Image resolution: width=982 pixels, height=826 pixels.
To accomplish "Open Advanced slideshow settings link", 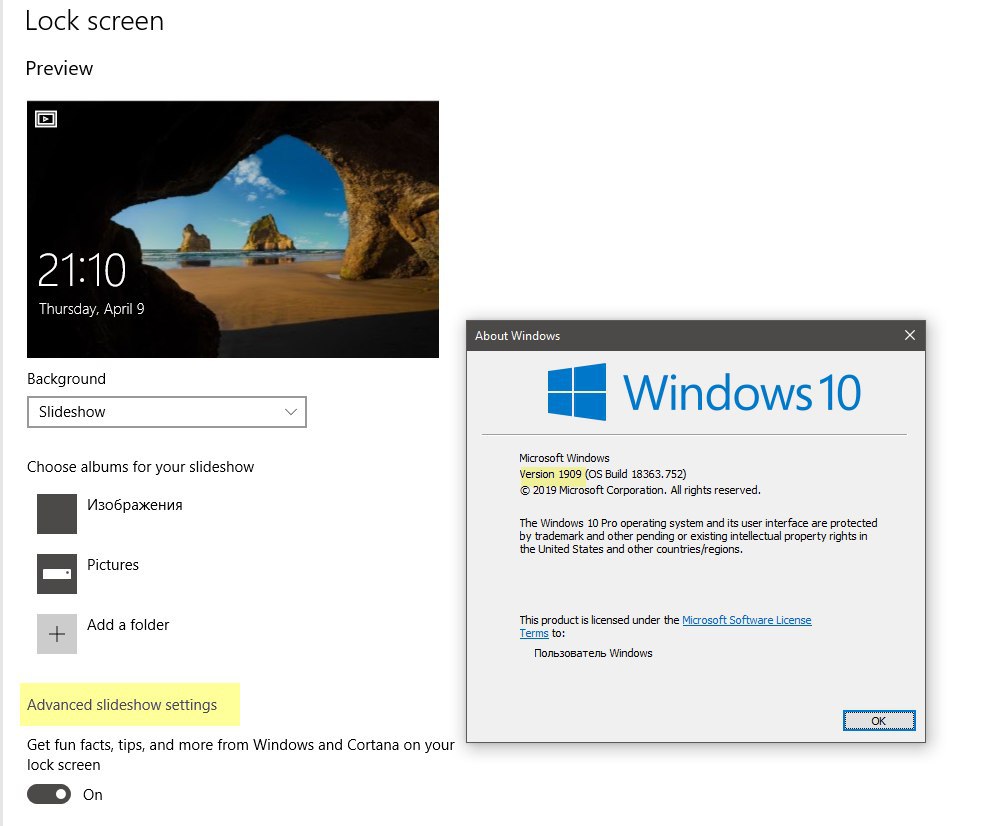I will tap(122, 705).
